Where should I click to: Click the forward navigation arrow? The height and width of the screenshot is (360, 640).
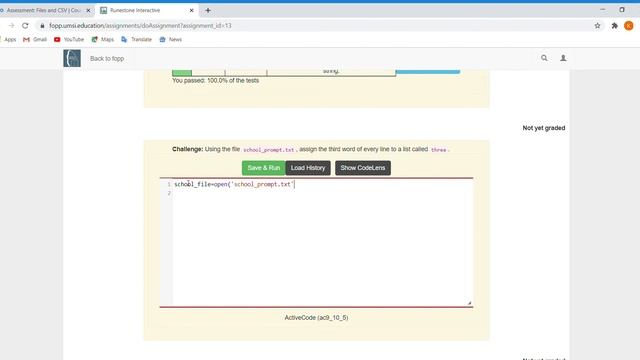click(x=11, y=26)
